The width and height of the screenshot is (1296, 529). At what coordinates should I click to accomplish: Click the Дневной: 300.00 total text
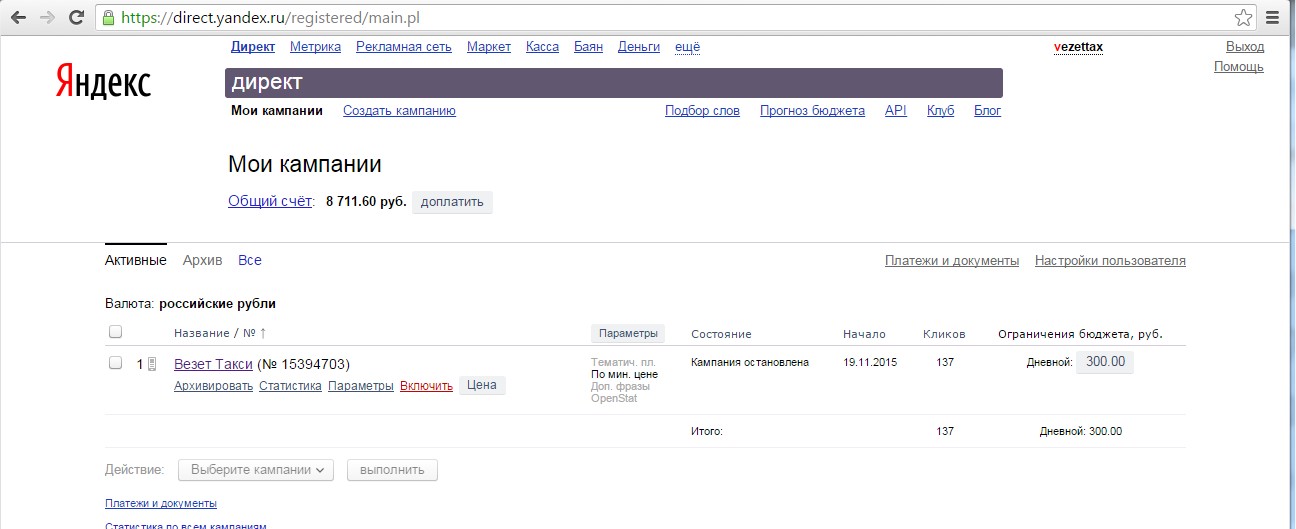[1081, 431]
